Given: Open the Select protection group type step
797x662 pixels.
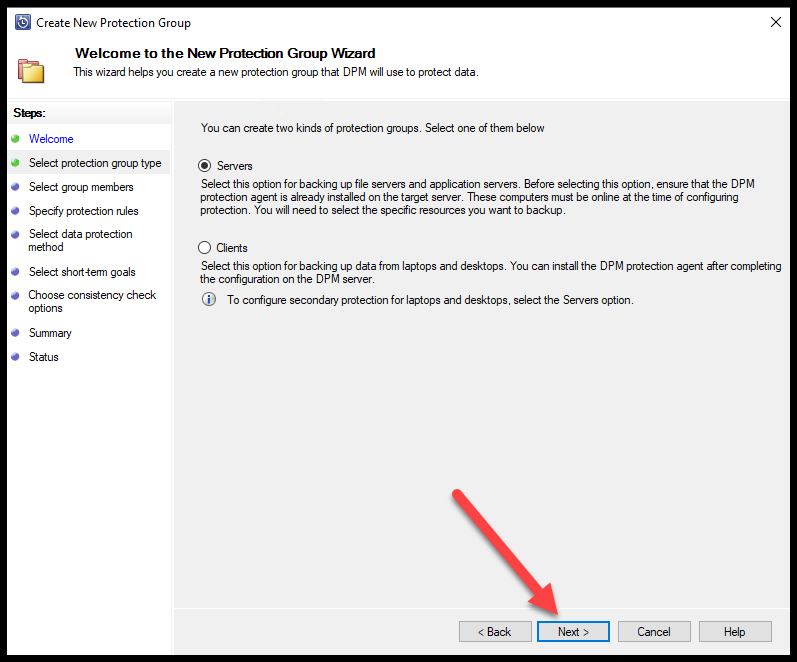Looking at the screenshot, I should pyautogui.click(x=95, y=163).
